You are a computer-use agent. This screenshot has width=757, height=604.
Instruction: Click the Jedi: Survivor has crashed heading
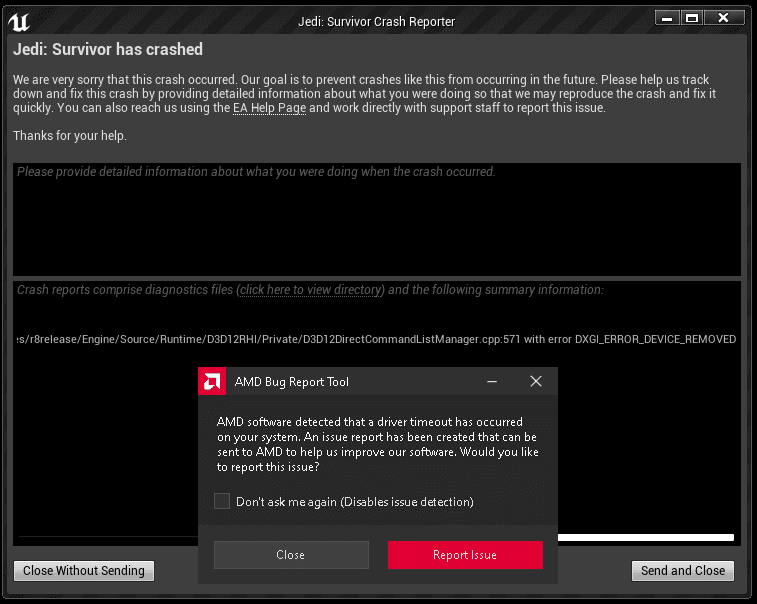(108, 49)
